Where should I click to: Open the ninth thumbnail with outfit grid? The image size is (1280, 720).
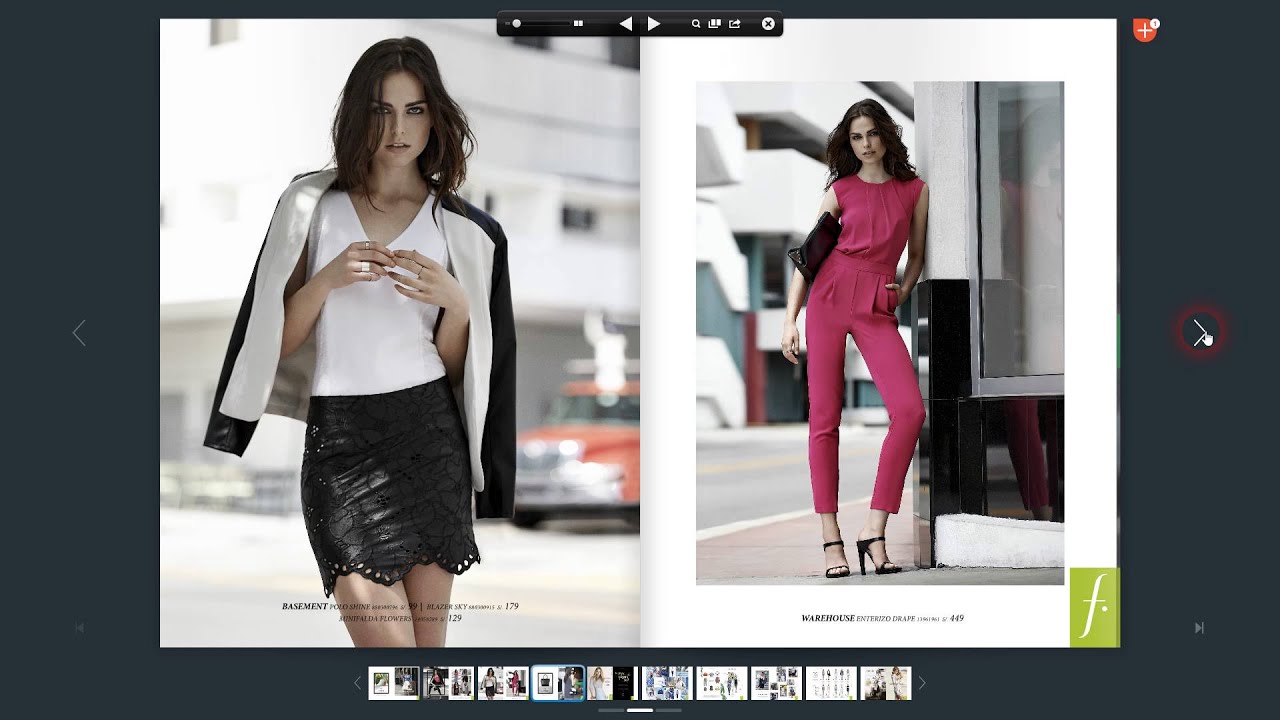(831, 683)
